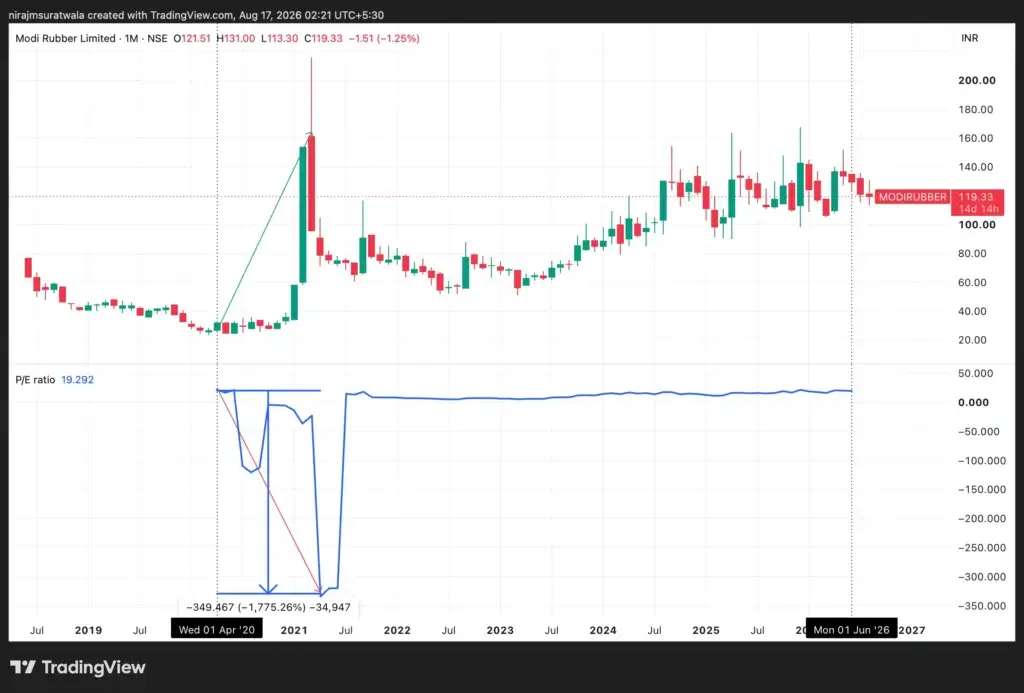Click the 100.00 price axis label

977,225
